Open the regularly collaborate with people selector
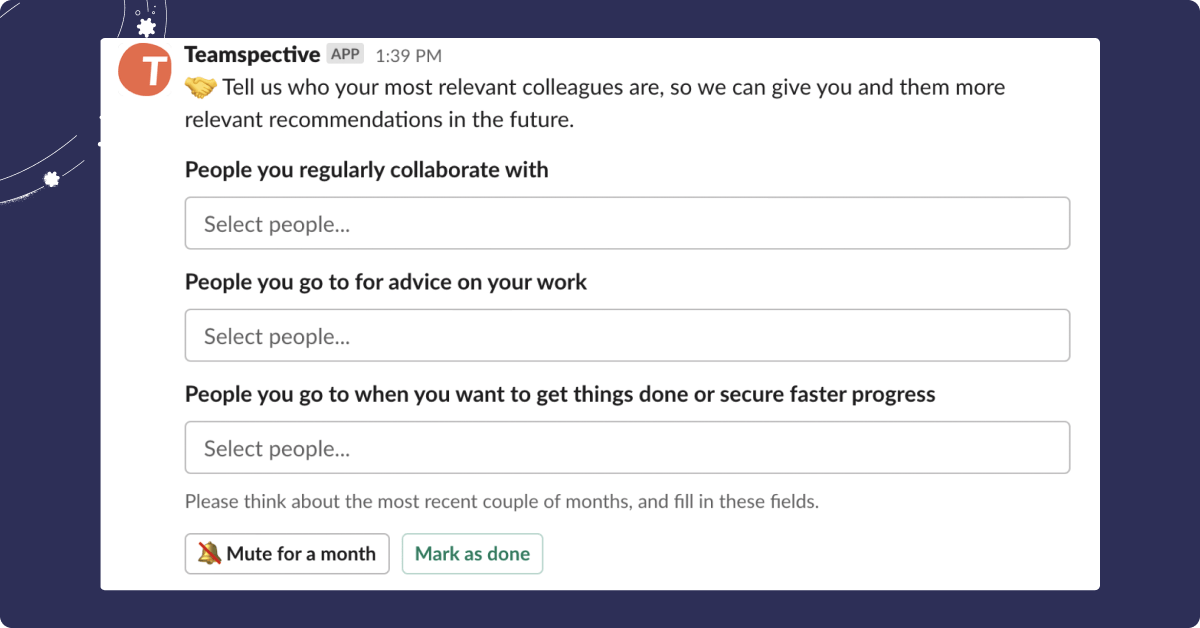The image size is (1200, 628). [627, 223]
